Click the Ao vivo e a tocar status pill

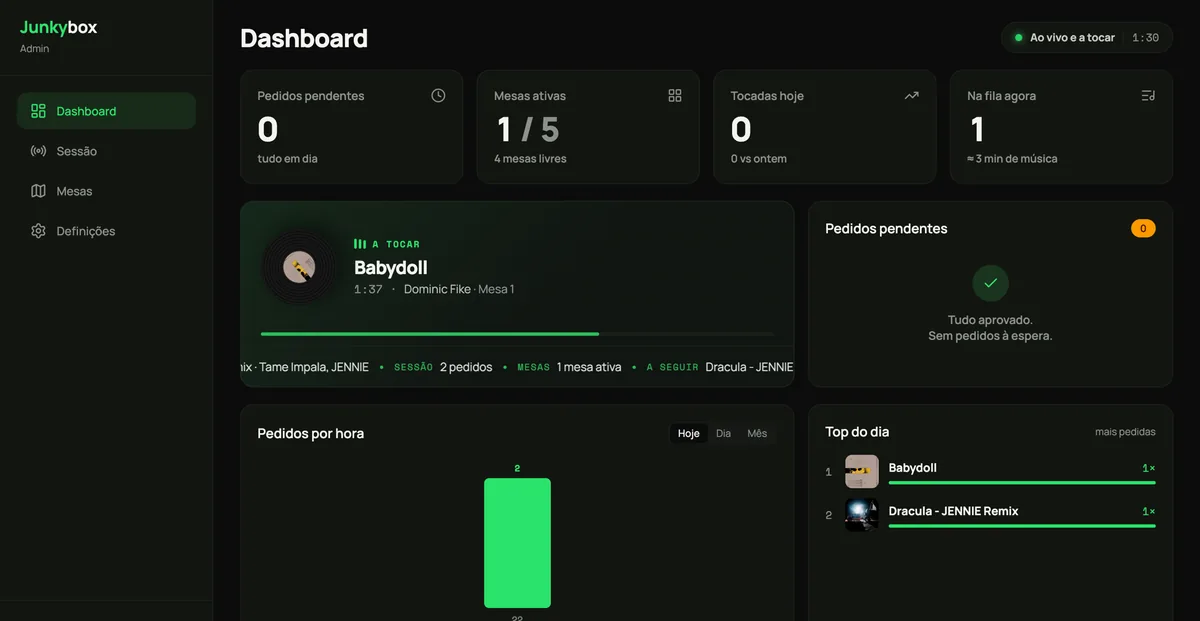click(x=1085, y=38)
